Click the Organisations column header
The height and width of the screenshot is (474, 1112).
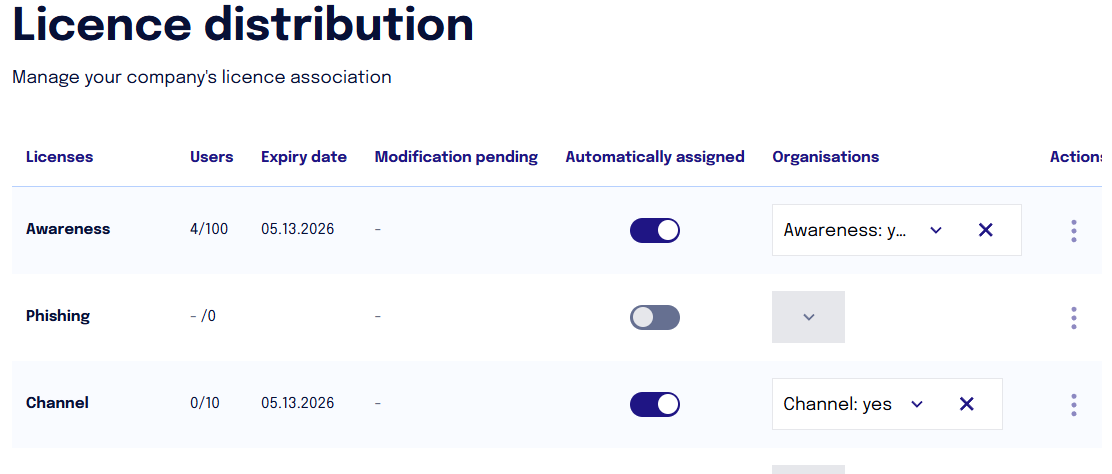(825, 157)
